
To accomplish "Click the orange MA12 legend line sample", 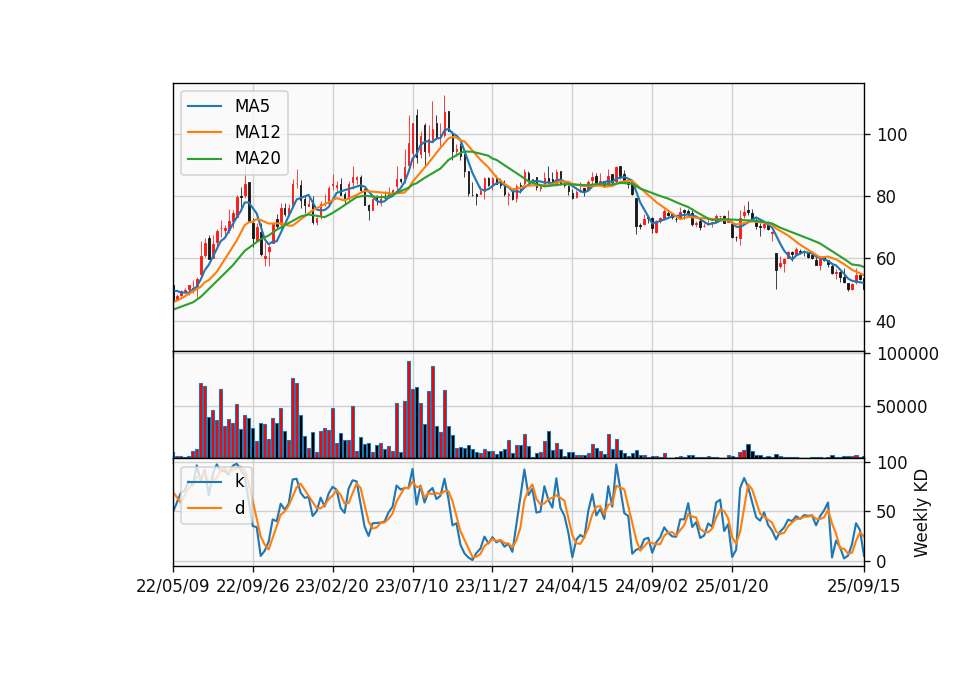I will click(x=204, y=132).
